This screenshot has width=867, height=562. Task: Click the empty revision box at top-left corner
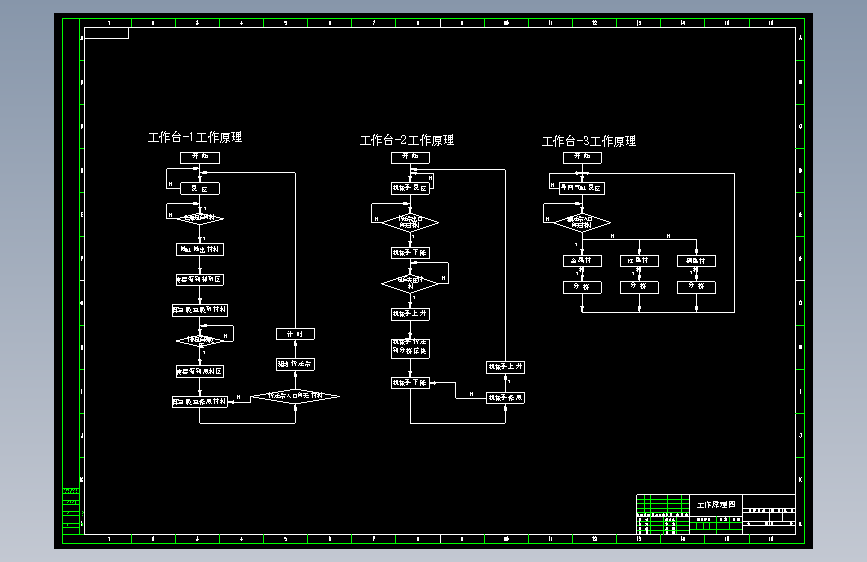tap(107, 33)
